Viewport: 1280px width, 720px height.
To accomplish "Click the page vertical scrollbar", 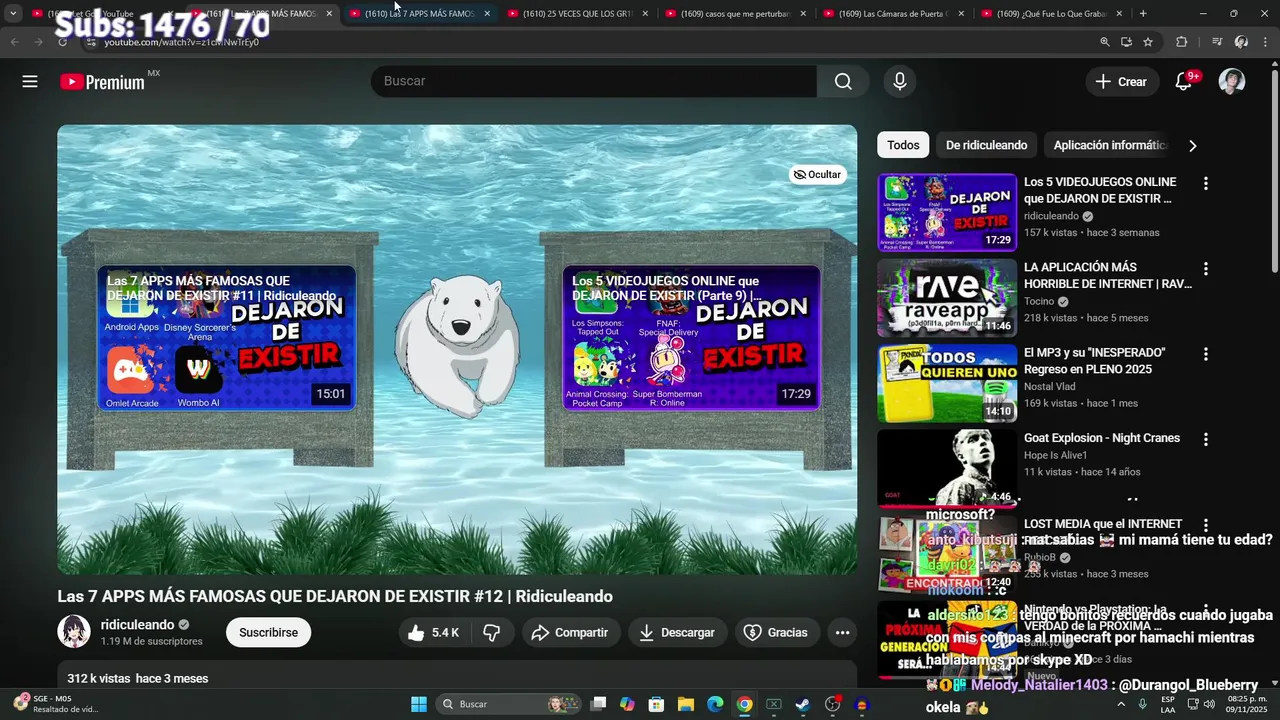I will coord(1274,170).
